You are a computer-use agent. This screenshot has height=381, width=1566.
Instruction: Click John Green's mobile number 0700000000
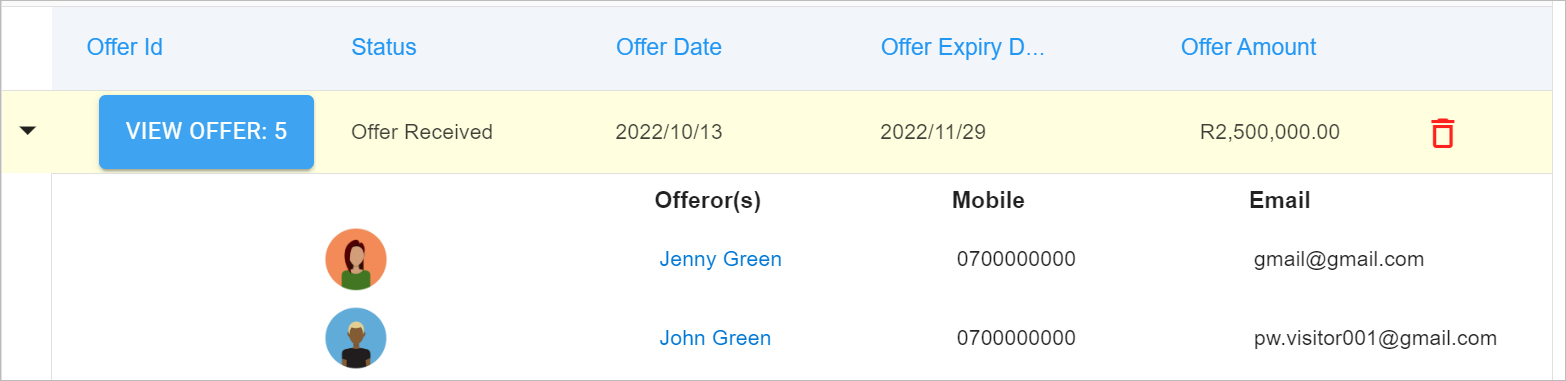(1016, 338)
